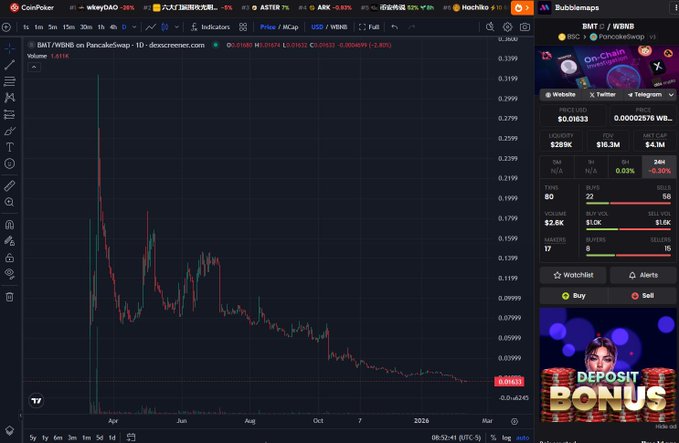Viewport: 679px width, 443px height.
Task: Select the 5y date range
Action: point(33,438)
